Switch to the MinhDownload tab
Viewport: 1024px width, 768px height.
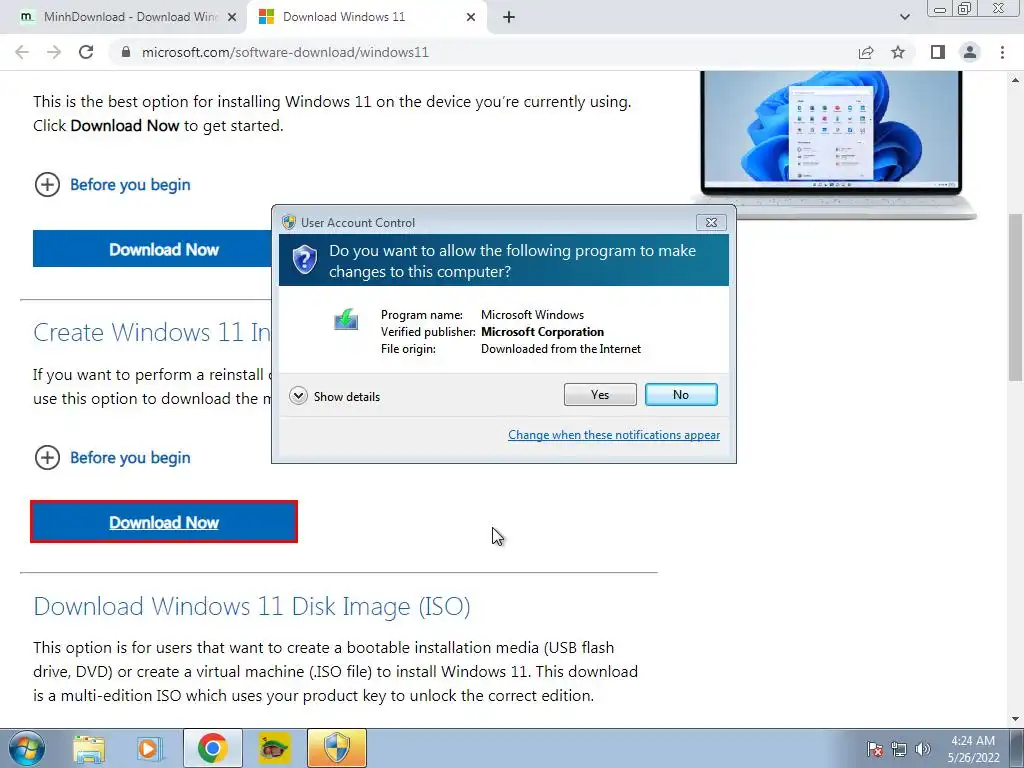coord(123,17)
